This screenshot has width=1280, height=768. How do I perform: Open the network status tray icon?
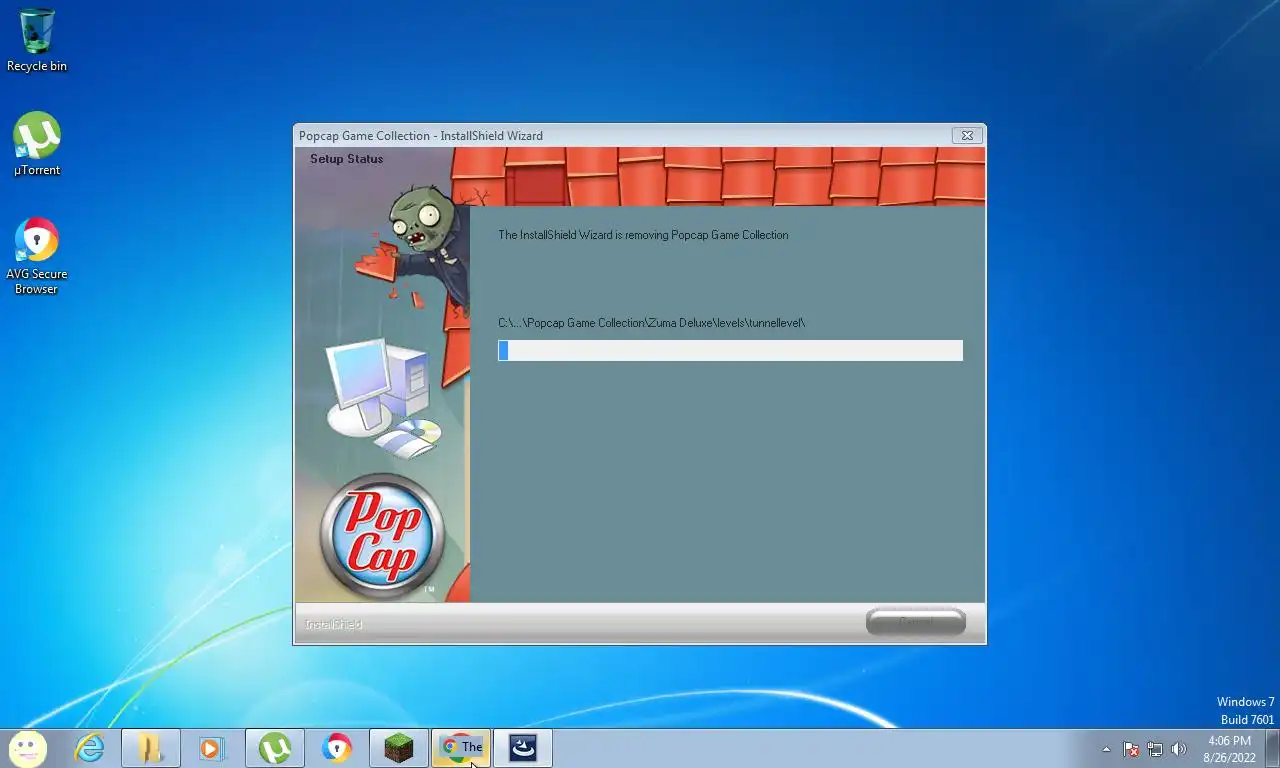click(x=1155, y=749)
